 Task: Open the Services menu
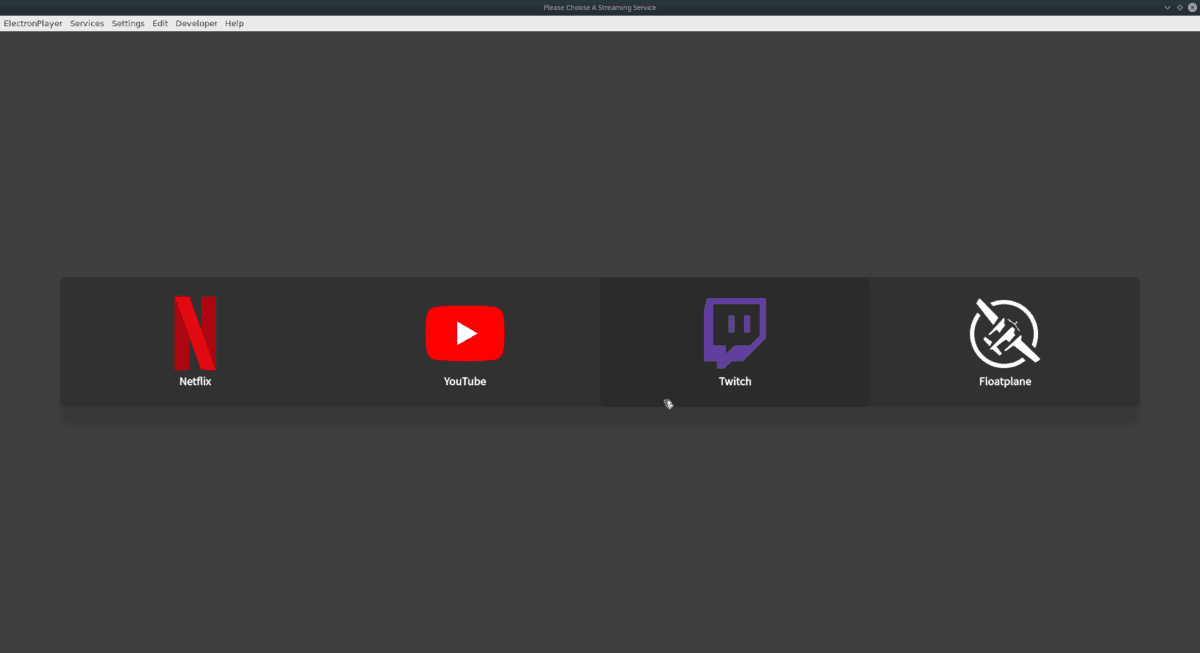(x=87, y=23)
